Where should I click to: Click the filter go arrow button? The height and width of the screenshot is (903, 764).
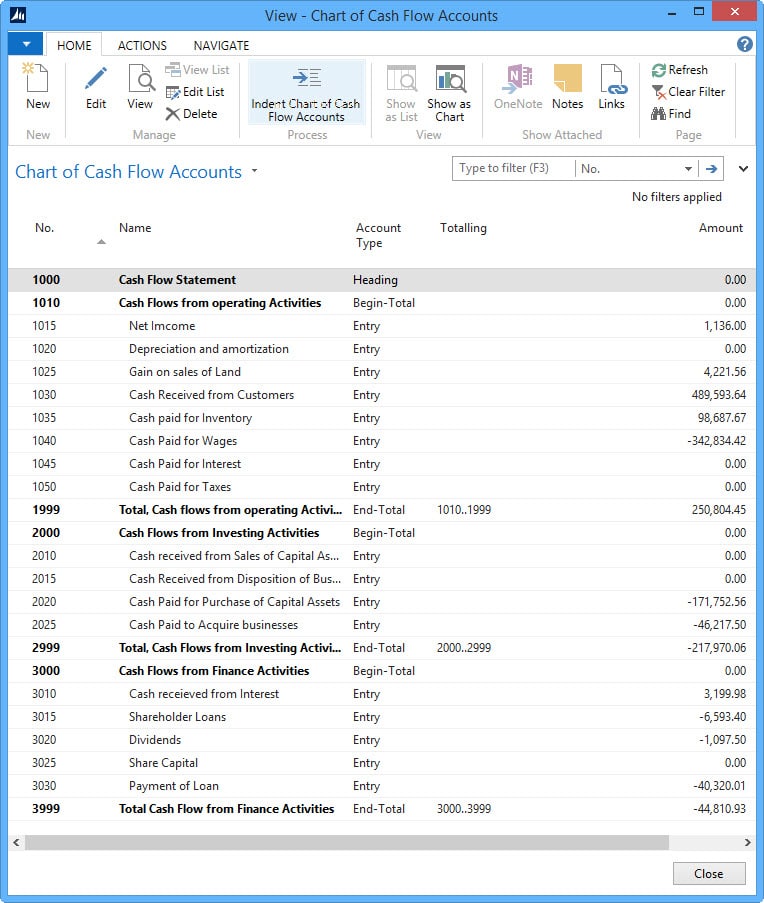click(x=712, y=169)
